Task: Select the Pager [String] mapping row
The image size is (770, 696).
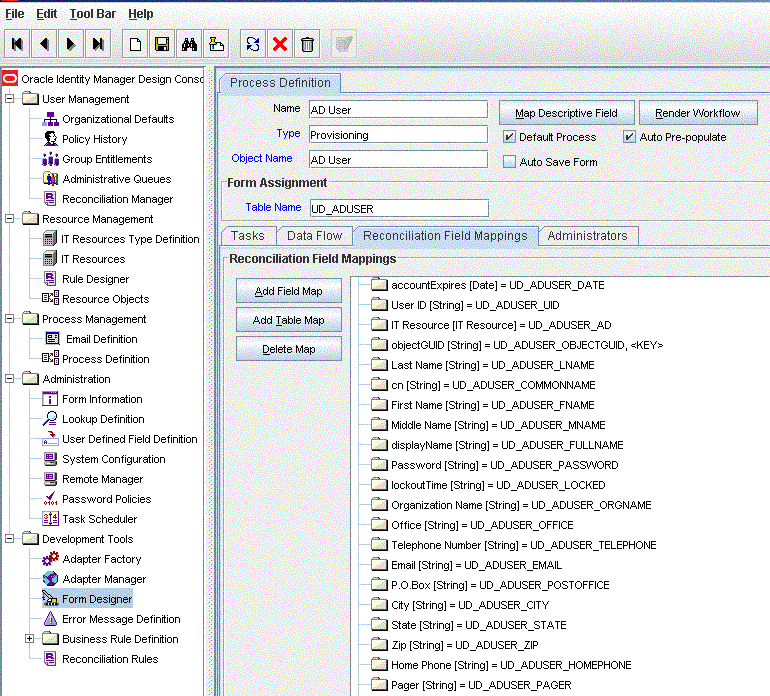Action: tap(471, 685)
